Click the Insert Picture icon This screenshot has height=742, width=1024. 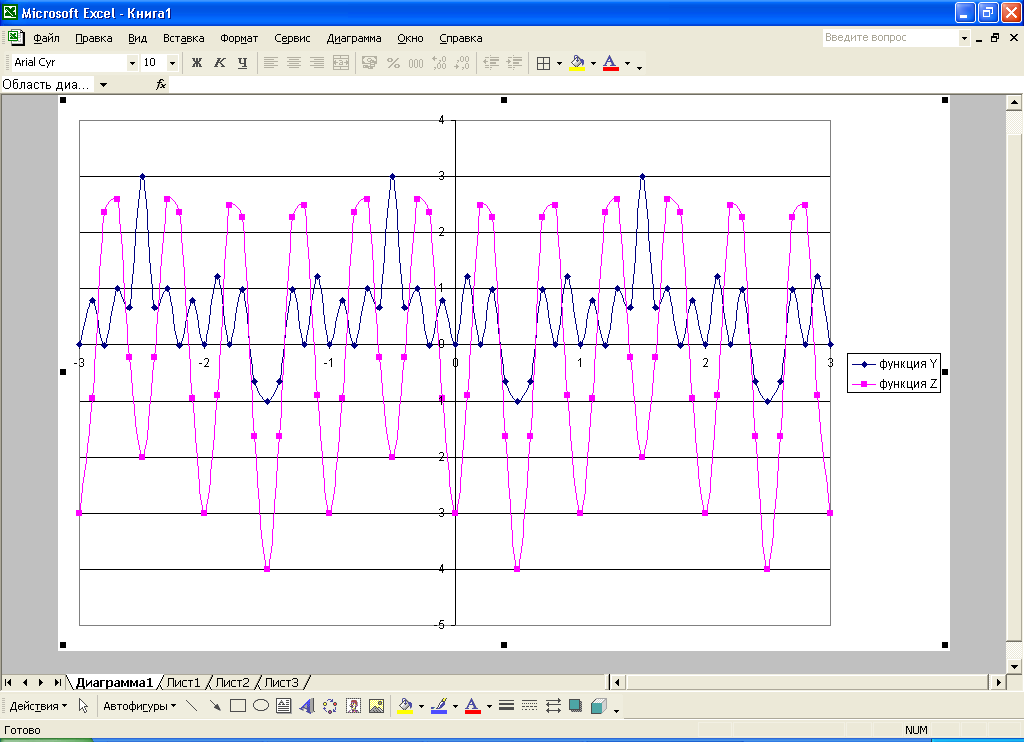pos(376,706)
